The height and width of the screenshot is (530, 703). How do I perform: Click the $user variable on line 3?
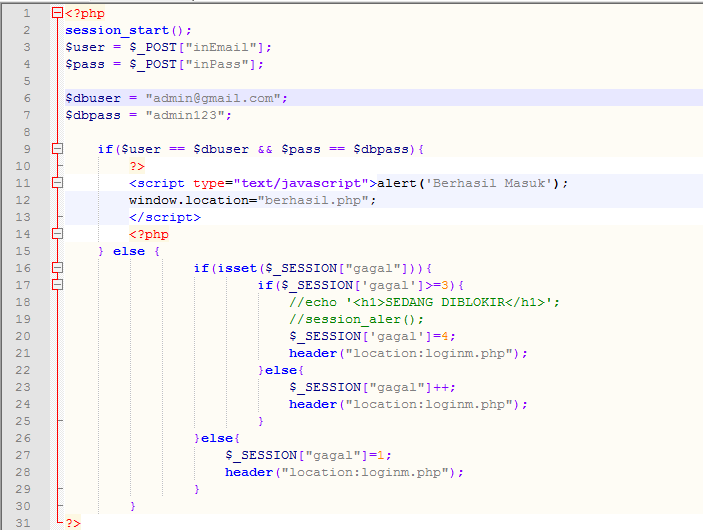click(x=85, y=47)
